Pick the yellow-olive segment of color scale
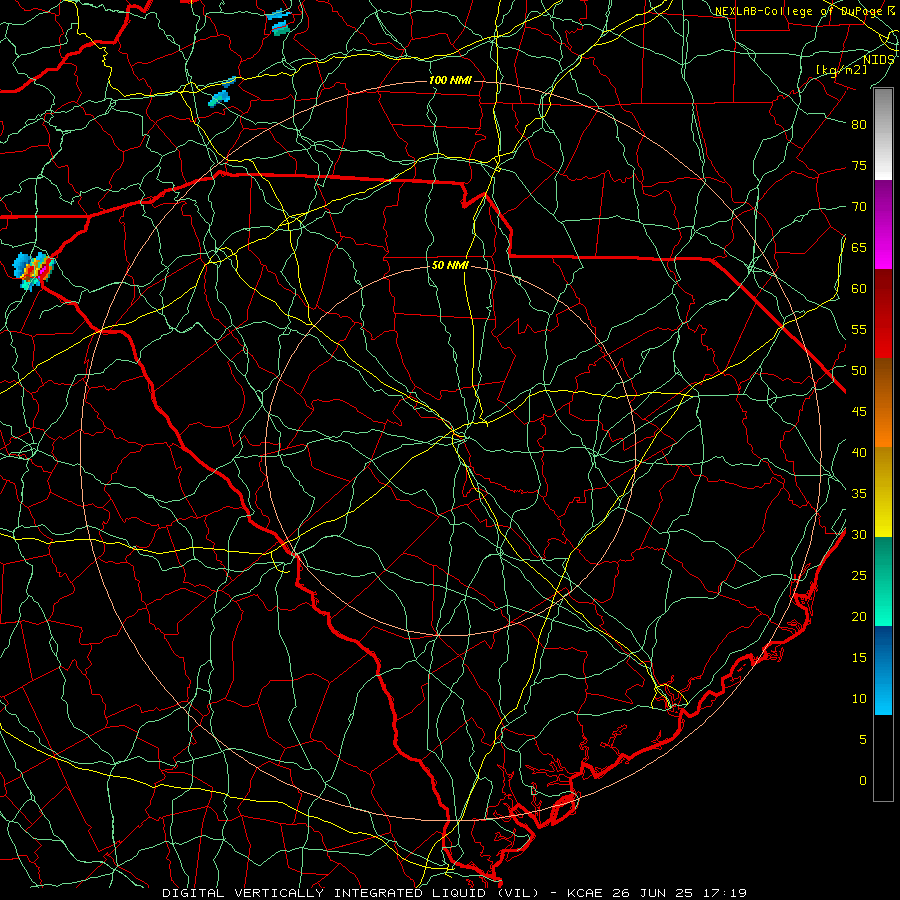 [883, 492]
